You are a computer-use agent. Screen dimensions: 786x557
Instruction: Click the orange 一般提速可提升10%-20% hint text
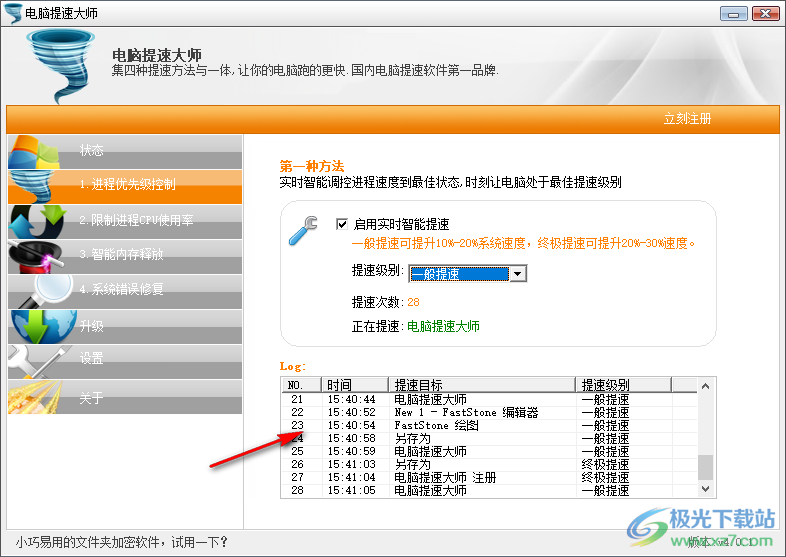click(523, 244)
